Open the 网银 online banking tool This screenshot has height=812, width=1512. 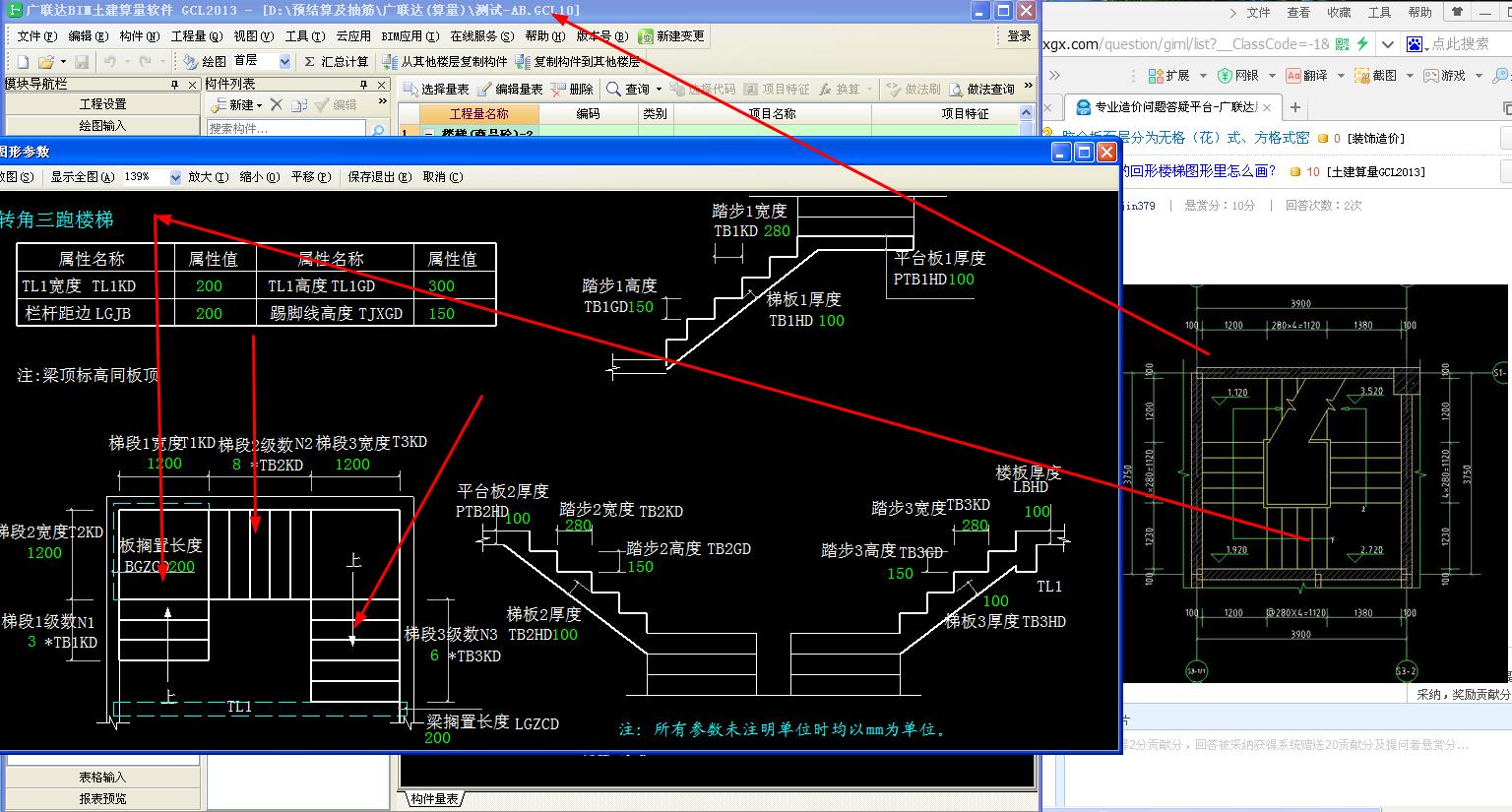click(x=1238, y=75)
